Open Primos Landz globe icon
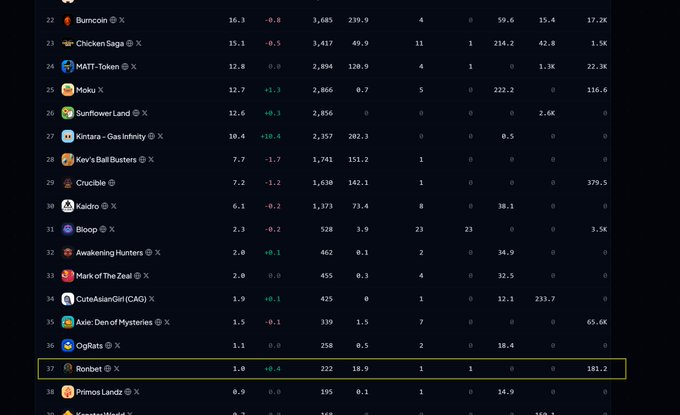This screenshot has height=415, width=680. (x=128, y=392)
